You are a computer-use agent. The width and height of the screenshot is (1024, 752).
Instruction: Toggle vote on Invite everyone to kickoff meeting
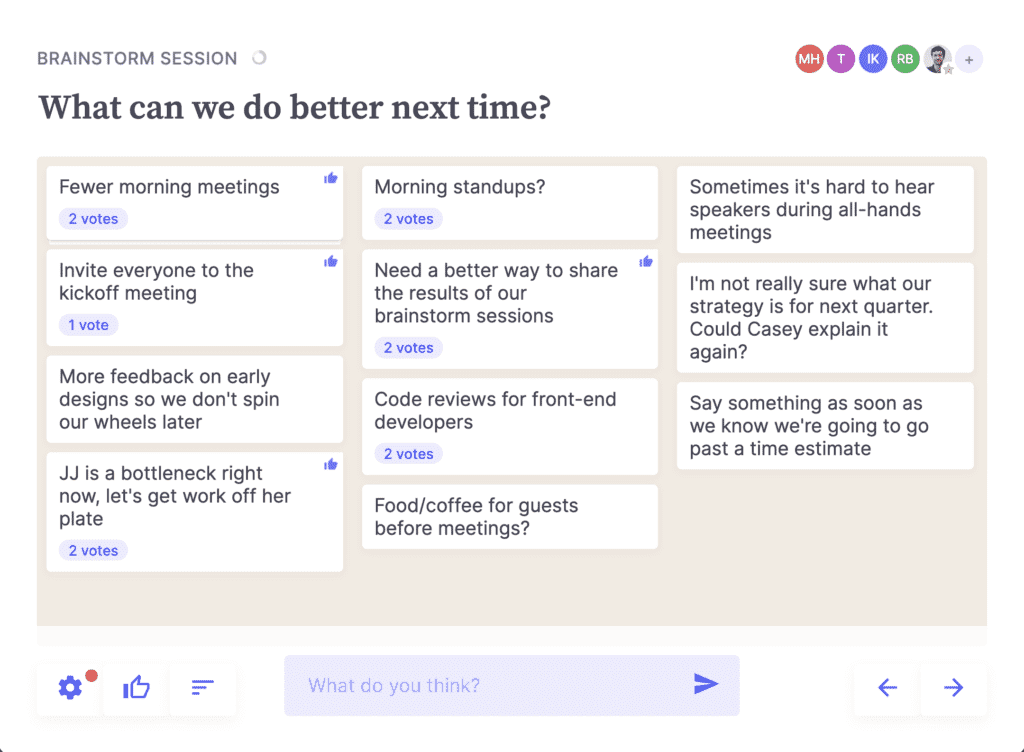pos(330,262)
